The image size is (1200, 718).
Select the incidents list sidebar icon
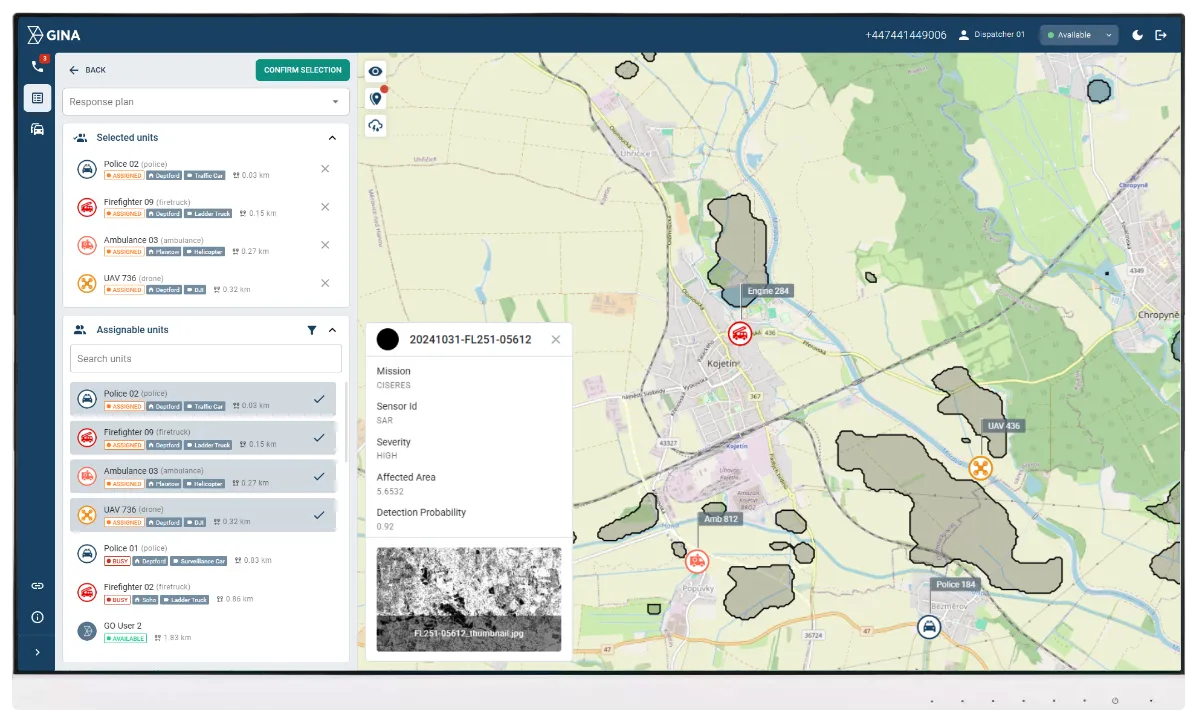(37, 97)
